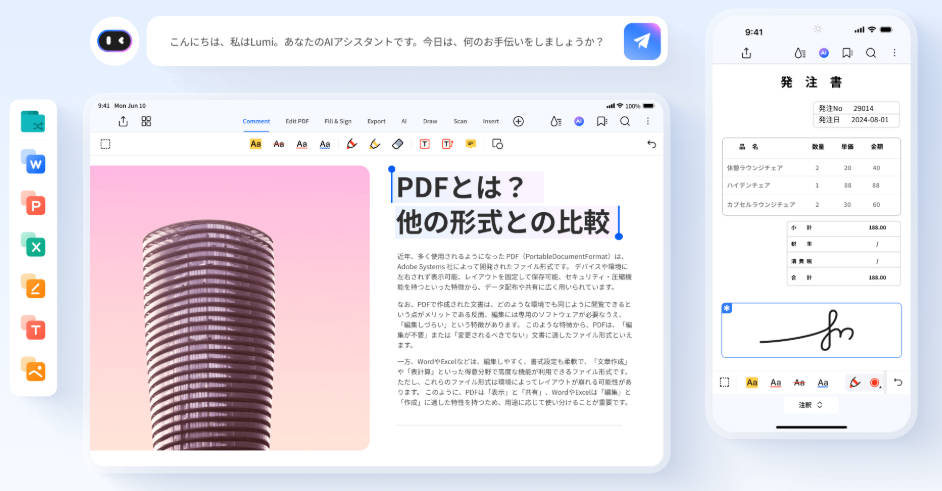Image resolution: width=942 pixels, height=491 pixels.
Task: Click undo arrow on tablet toolbar
Action: (x=651, y=144)
